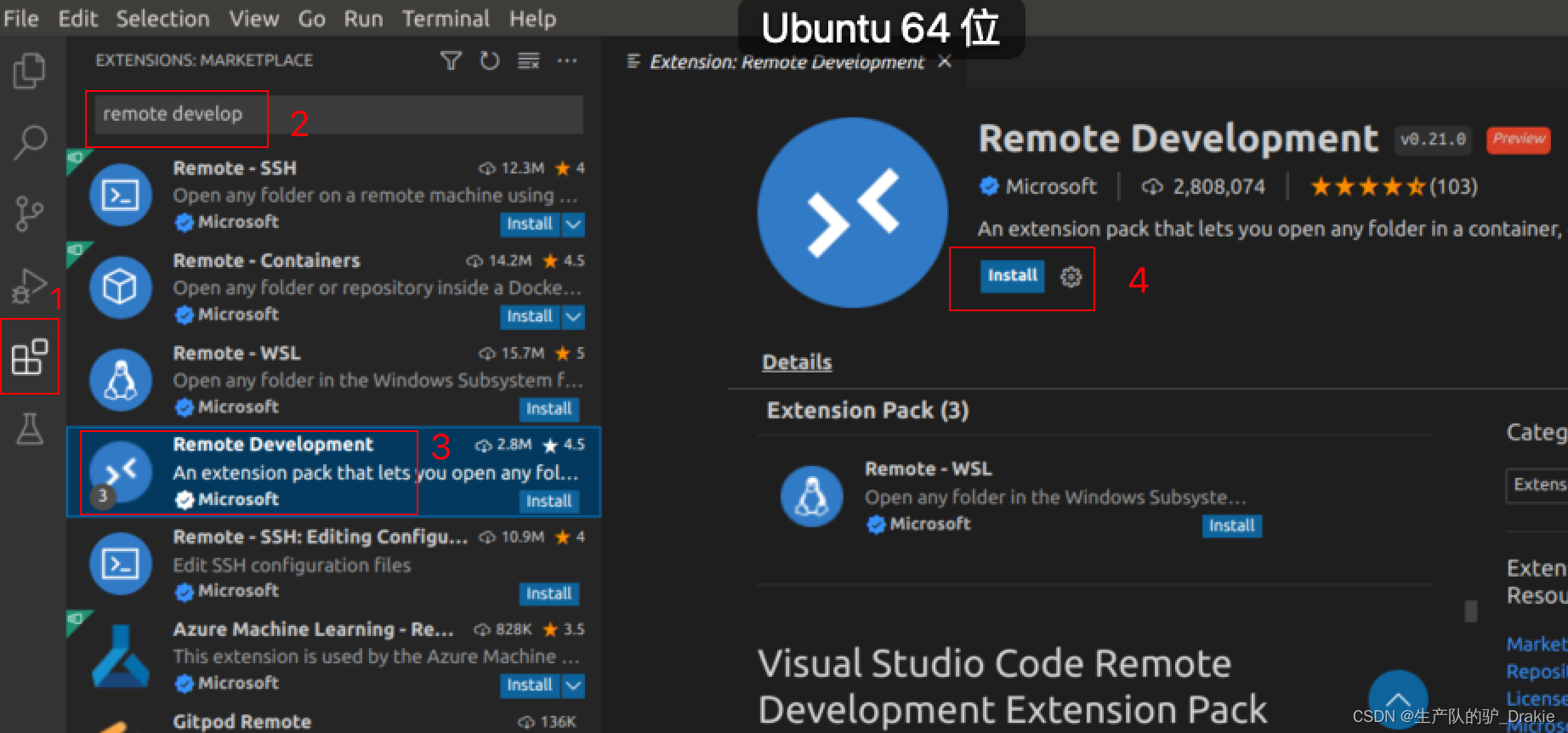Open the Search view in activity bar
Image resolution: width=1568 pixels, height=733 pixels.
[x=30, y=142]
